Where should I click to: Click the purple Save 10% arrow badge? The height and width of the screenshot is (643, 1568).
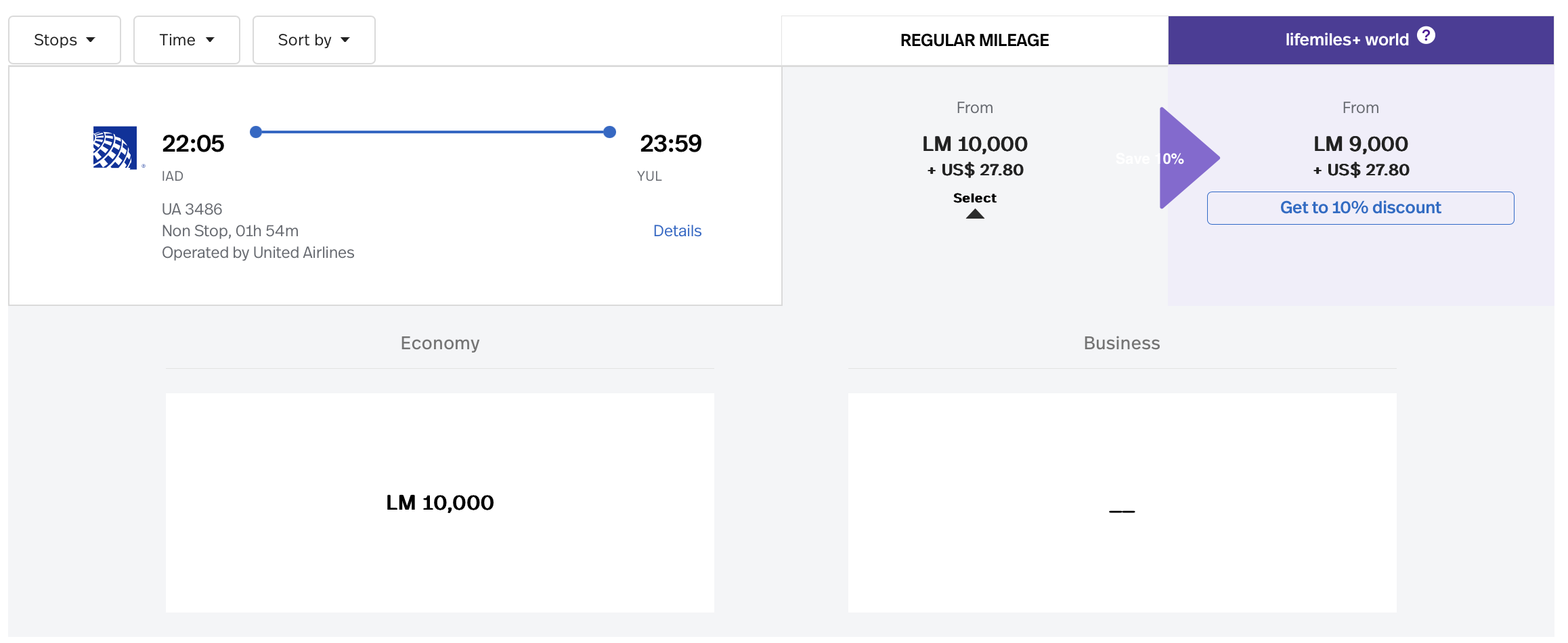coord(1189,158)
